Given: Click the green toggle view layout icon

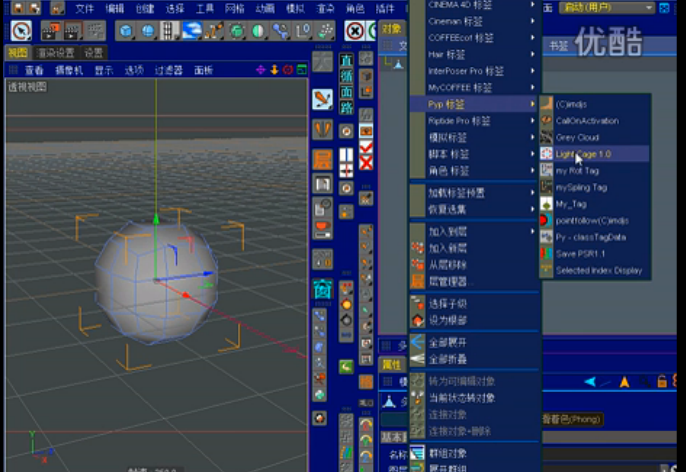Looking at the screenshot, I should coord(301,70).
